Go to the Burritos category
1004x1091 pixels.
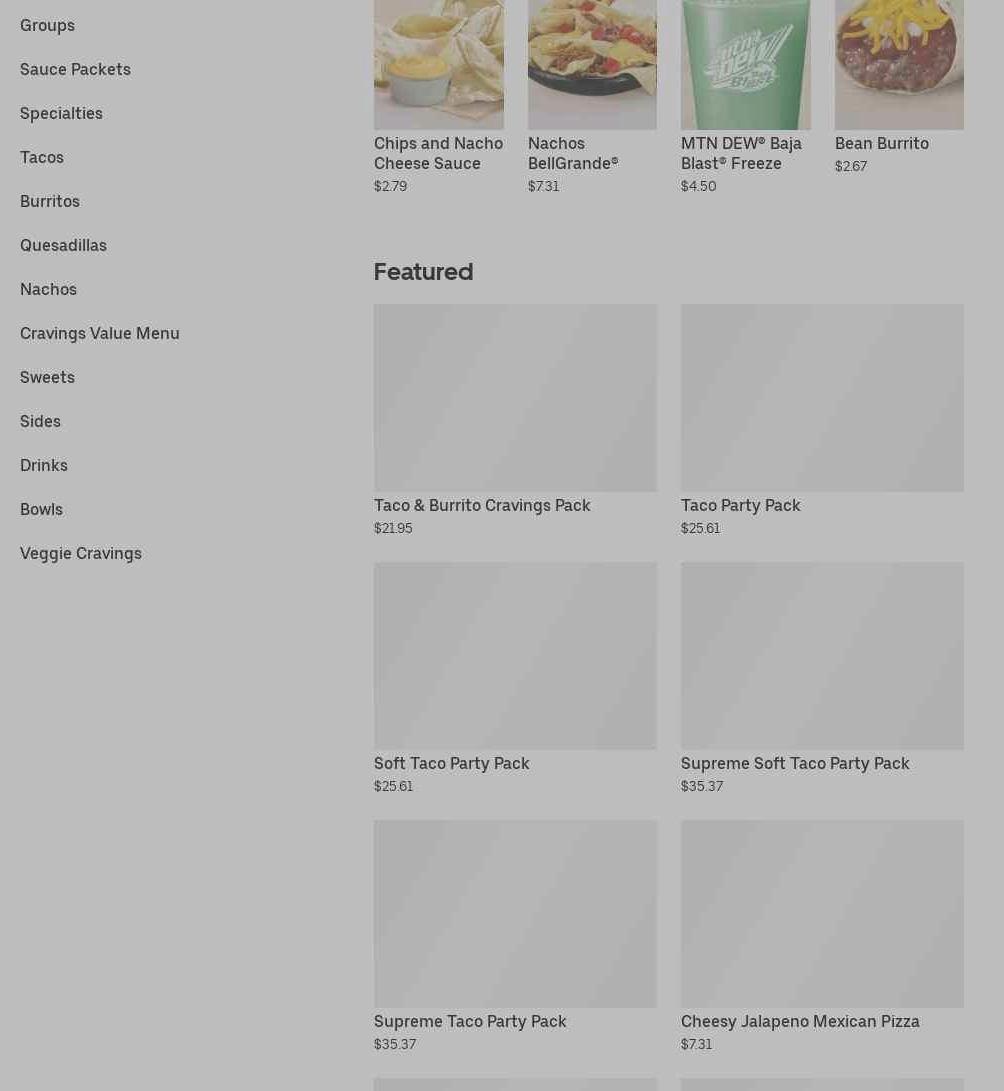click(x=50, y=201)
